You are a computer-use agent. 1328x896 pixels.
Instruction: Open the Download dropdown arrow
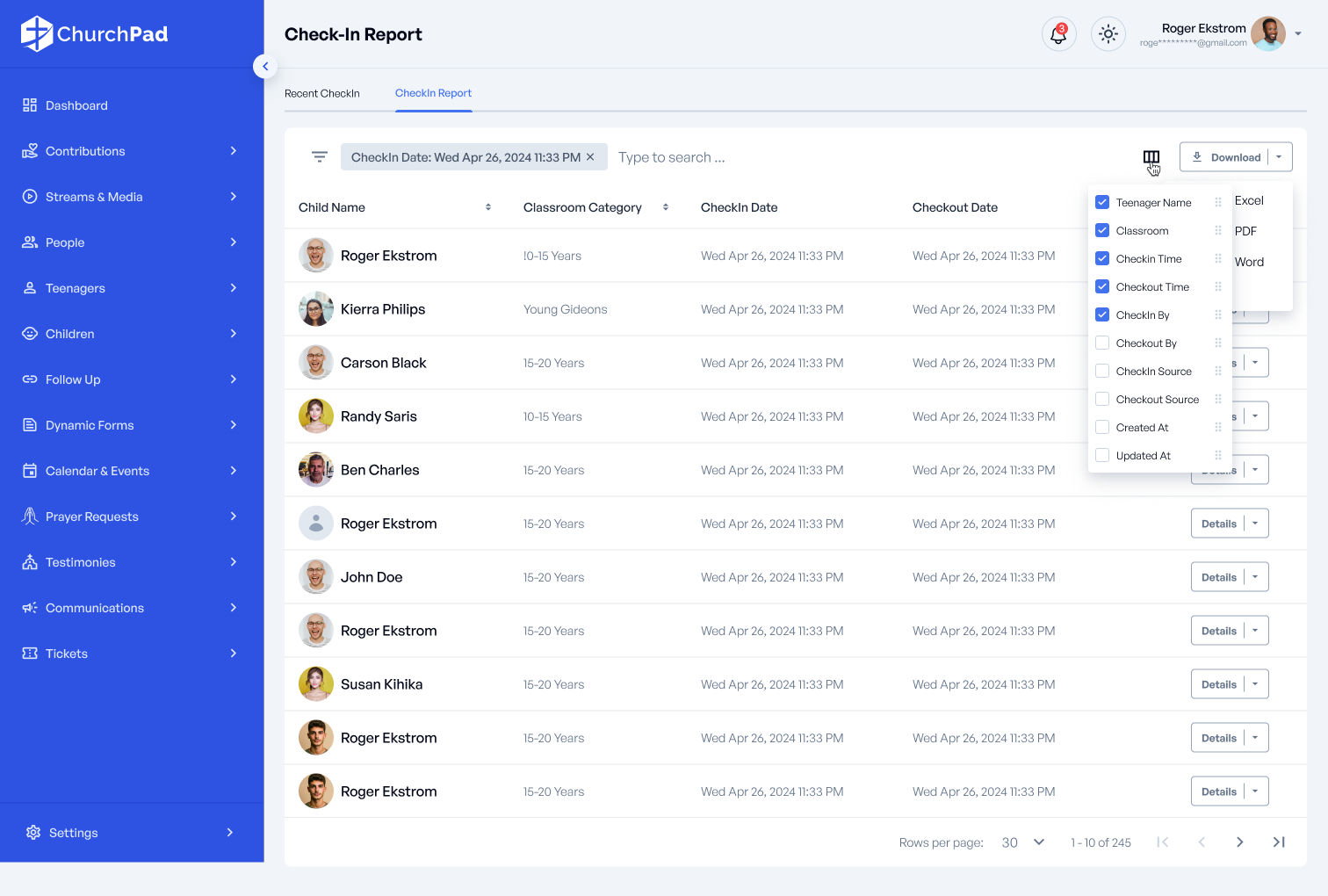[x=1279, y=157]
